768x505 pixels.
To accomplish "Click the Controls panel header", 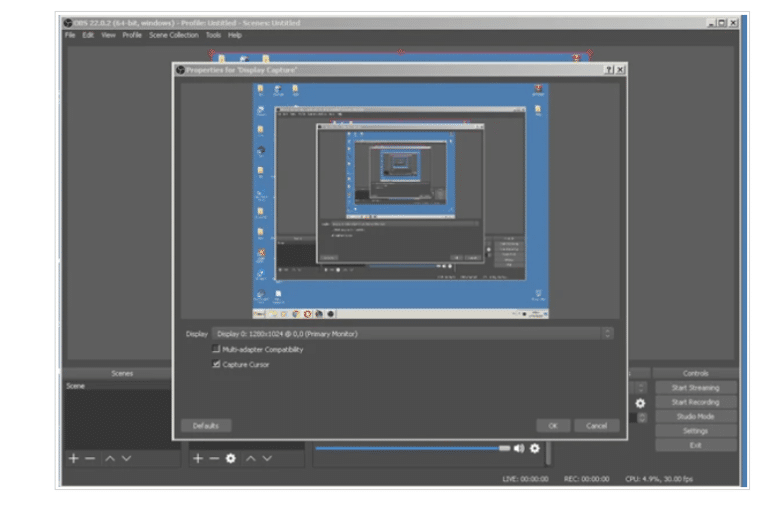I will (x=696, y=373).
